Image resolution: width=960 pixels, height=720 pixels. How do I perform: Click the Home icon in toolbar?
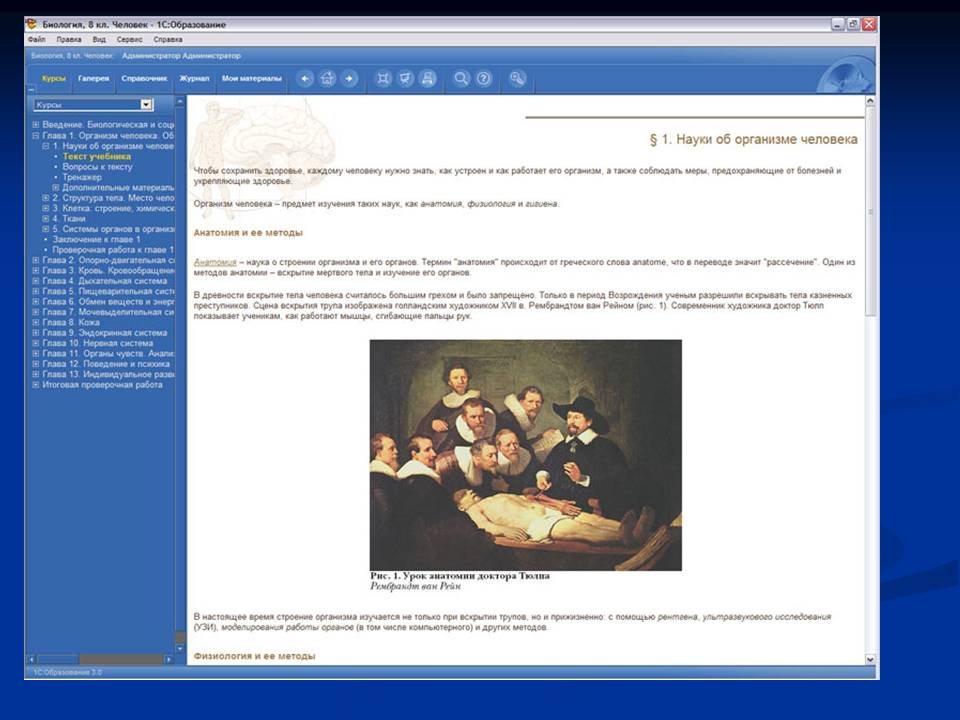coord(327,79)
